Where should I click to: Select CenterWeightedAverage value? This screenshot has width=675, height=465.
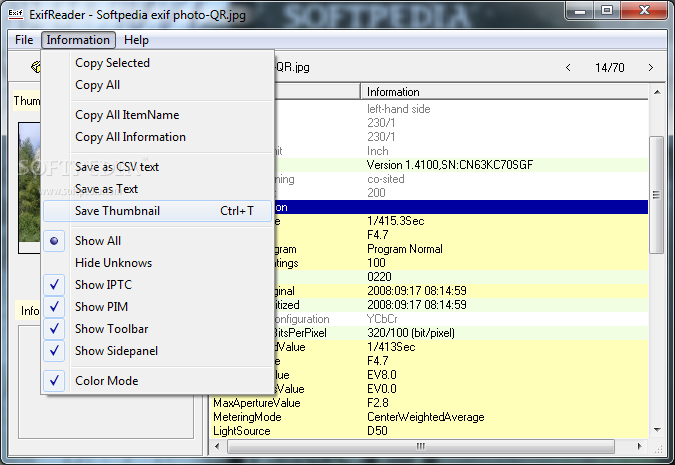point(426,417)
